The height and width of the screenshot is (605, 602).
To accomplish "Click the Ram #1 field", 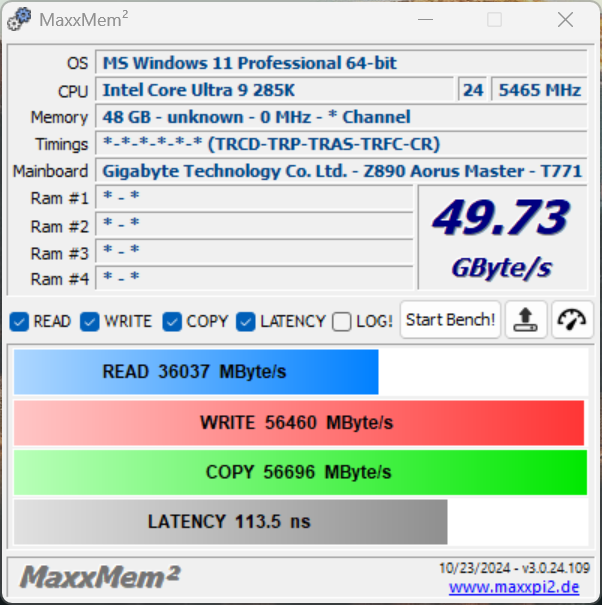I will click(x=254, y=198).
